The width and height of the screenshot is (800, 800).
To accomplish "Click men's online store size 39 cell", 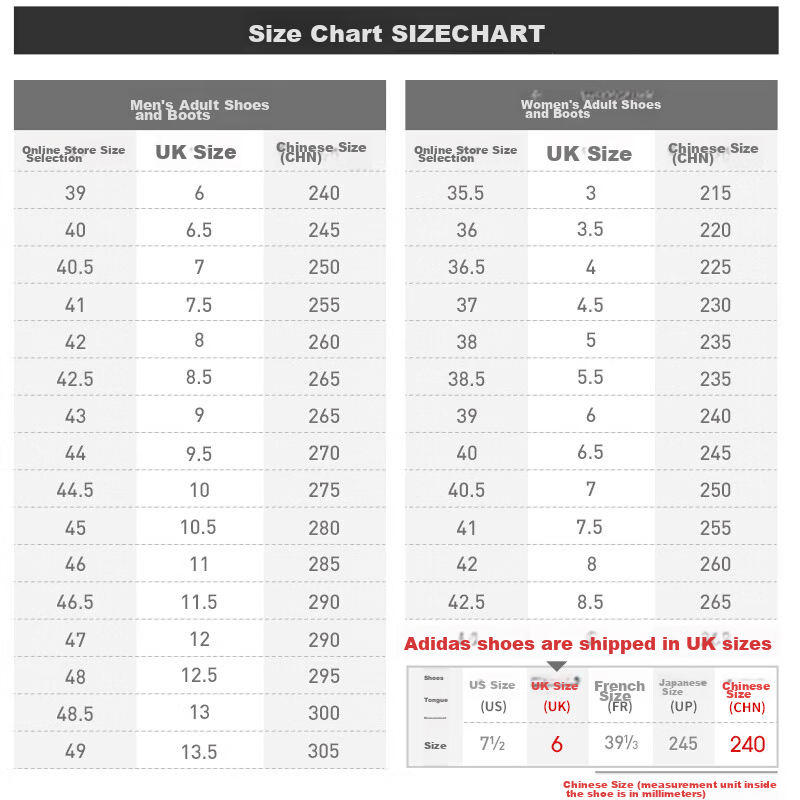I will pos(75,193).
